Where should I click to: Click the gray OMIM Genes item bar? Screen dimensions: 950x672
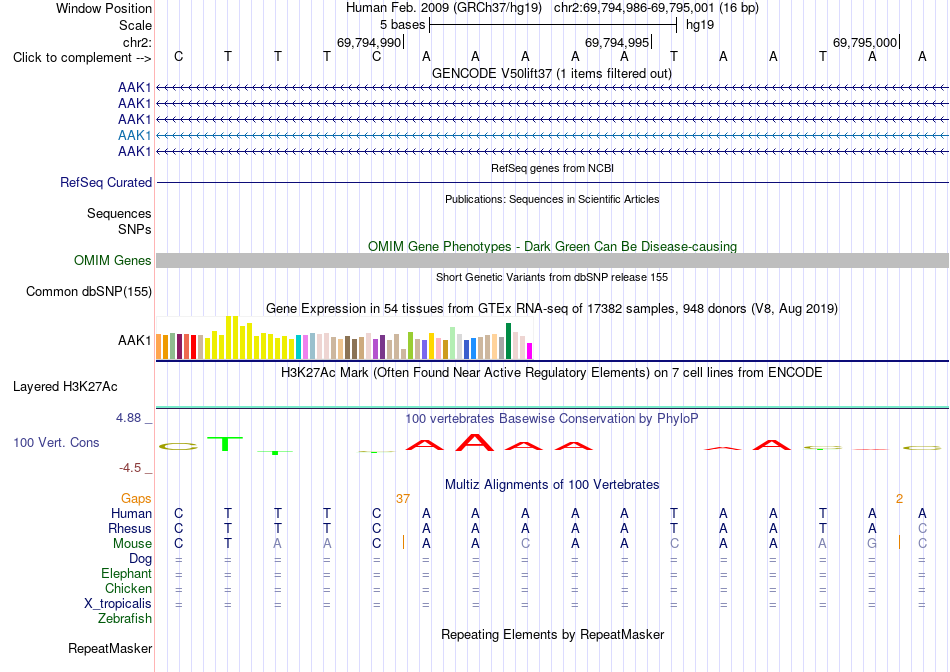click(552, 261)
